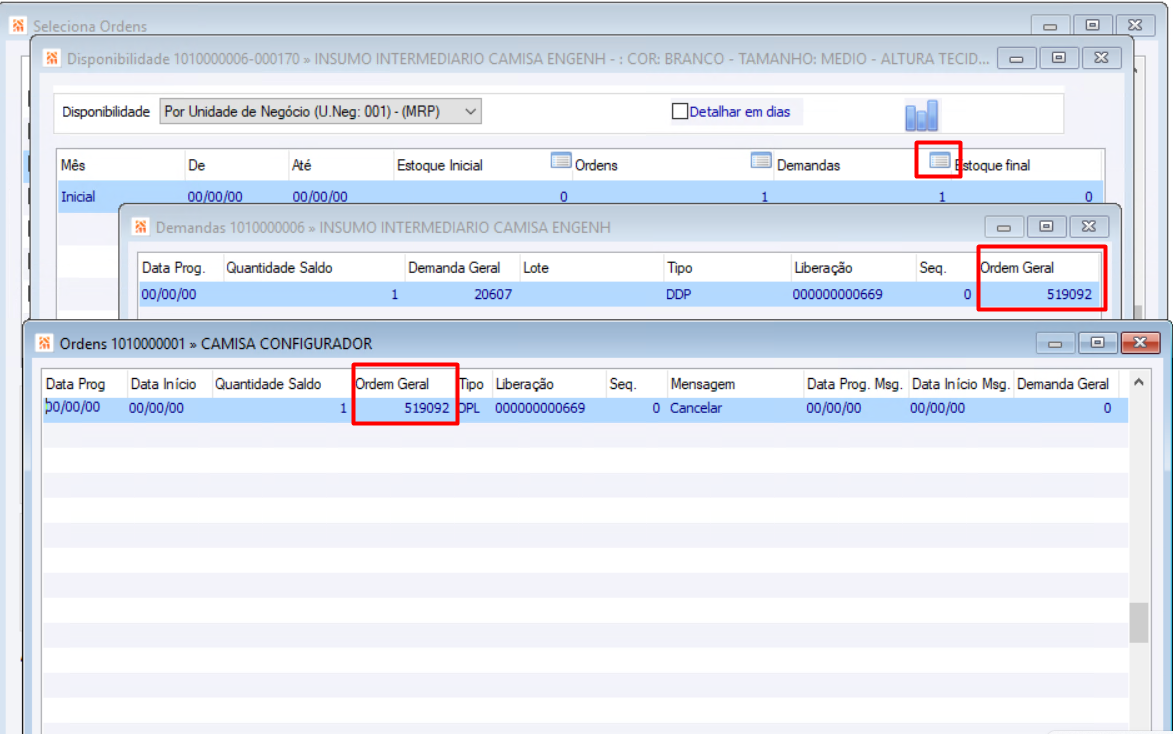This screenshot has width=1173, height=734.
Task: Maximize the Ordens window
Action: pyautogui.click(x=1097, y=343)
